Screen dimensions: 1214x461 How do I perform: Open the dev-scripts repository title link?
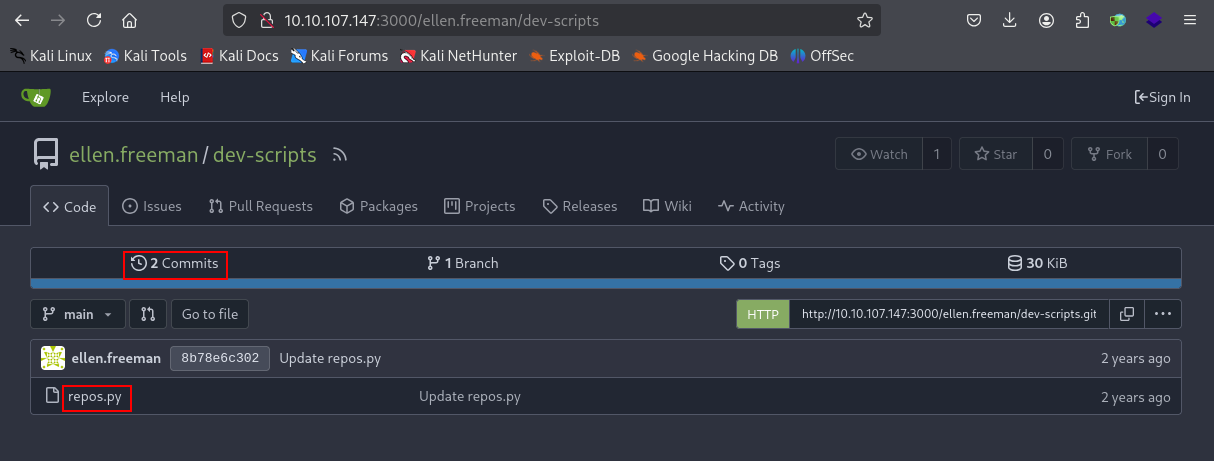pyautogui.click(x=264, y=155)
